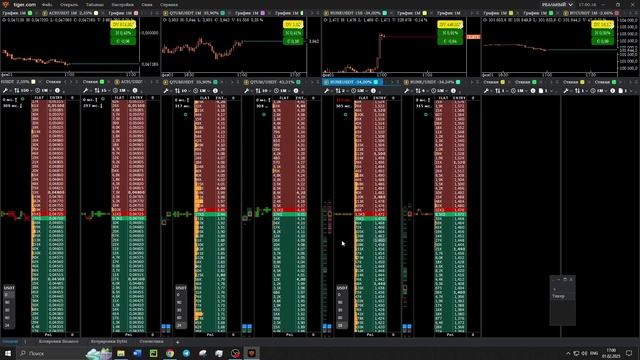This screenshot has width=640, height=360.
Task: Click the yellow DV button on the ACHUSDT chart
Action: click(x=123, y=25)
